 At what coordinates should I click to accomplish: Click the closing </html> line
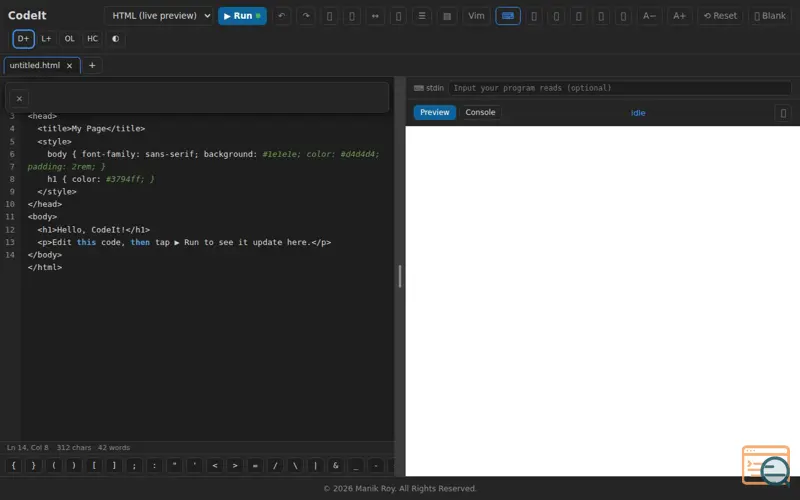click(x=45, y=267)
